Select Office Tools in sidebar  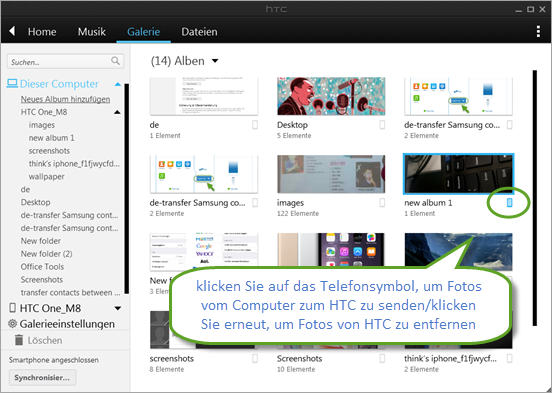coord(42,267)
